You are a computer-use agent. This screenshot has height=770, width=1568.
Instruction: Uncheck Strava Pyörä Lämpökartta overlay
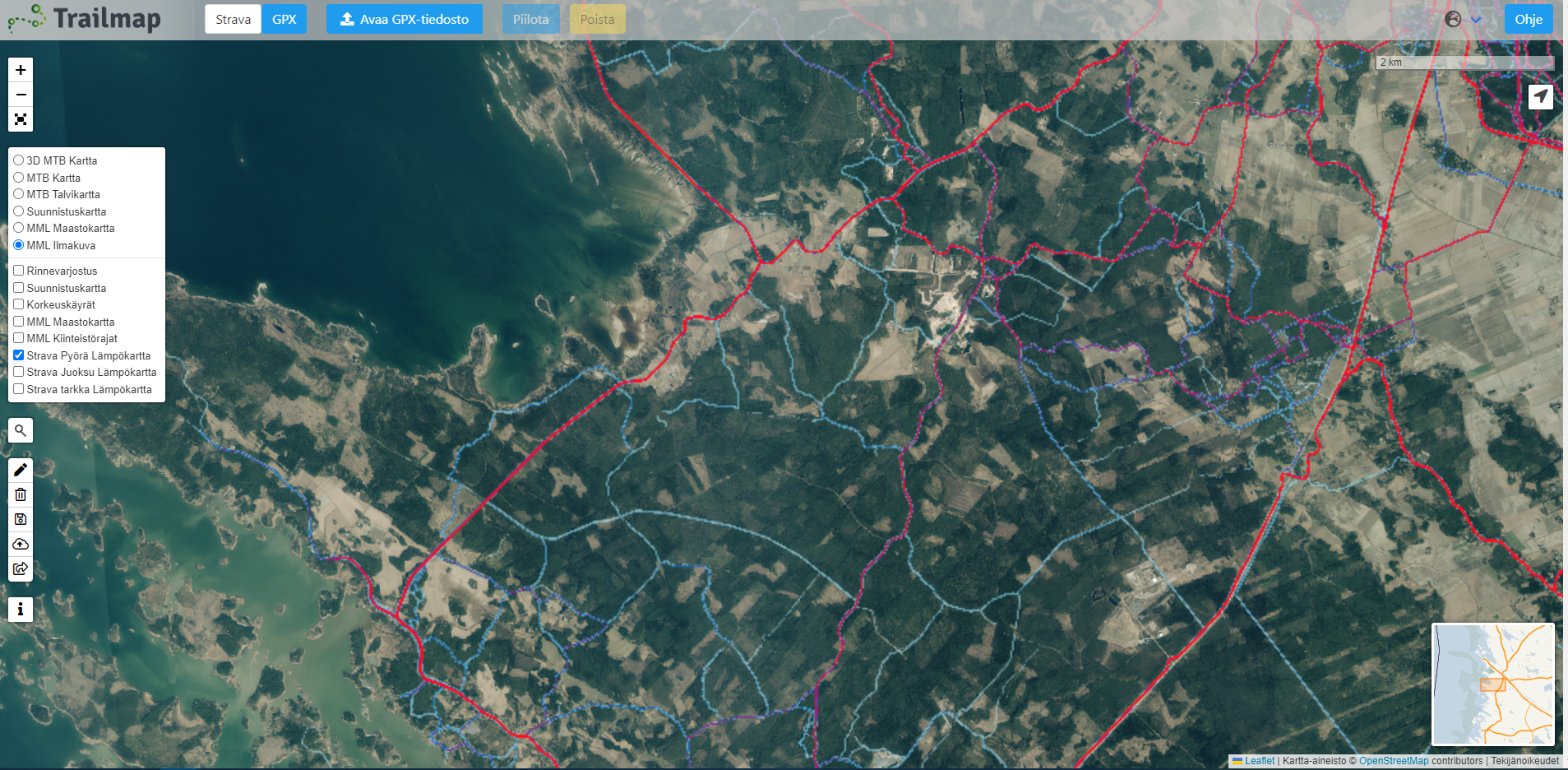pos(19,355)
